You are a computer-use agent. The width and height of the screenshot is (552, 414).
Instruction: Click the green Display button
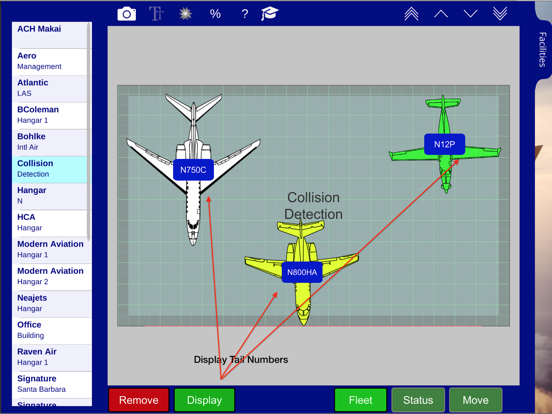205,400
